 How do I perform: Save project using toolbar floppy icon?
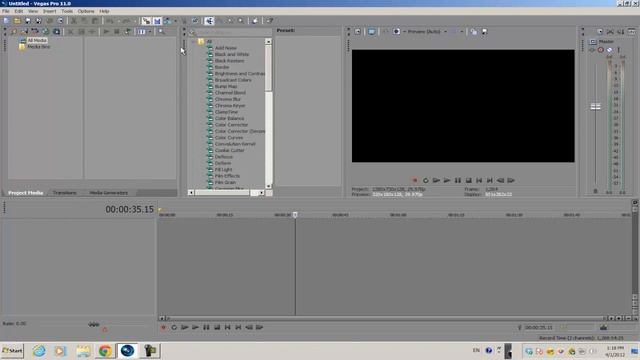pos(28,21)
